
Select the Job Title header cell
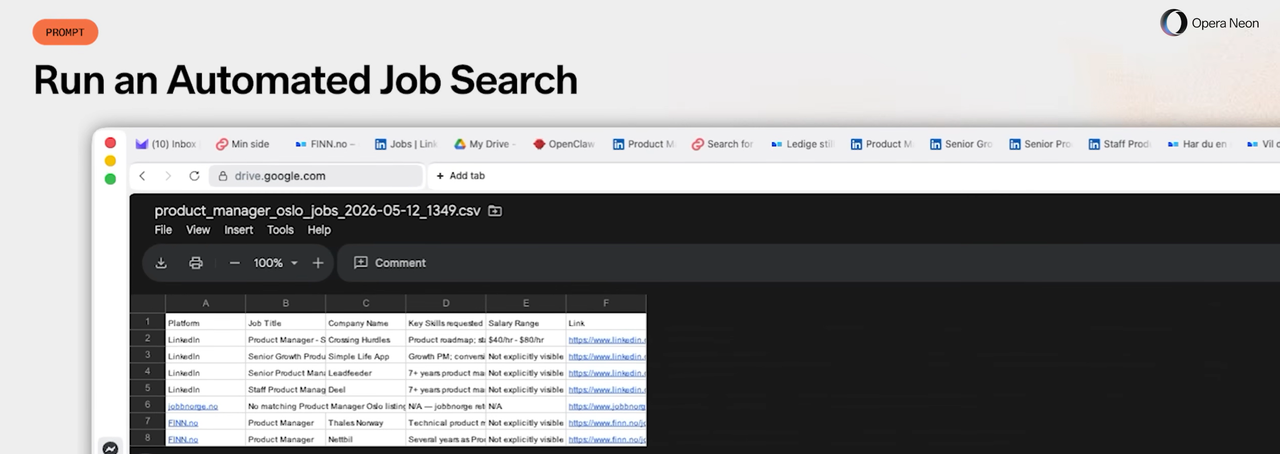[285, 322]
